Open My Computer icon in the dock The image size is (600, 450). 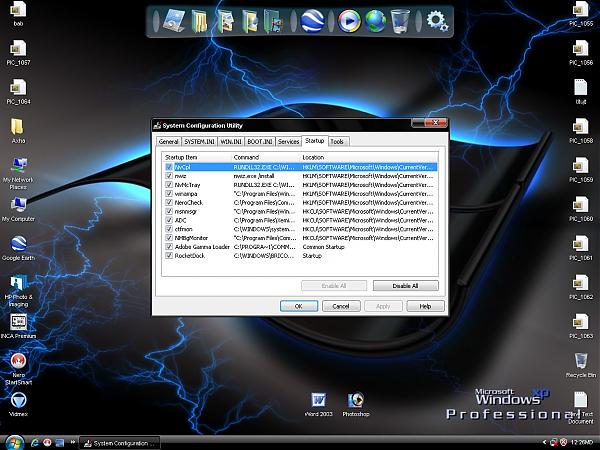tap(173, 20)
